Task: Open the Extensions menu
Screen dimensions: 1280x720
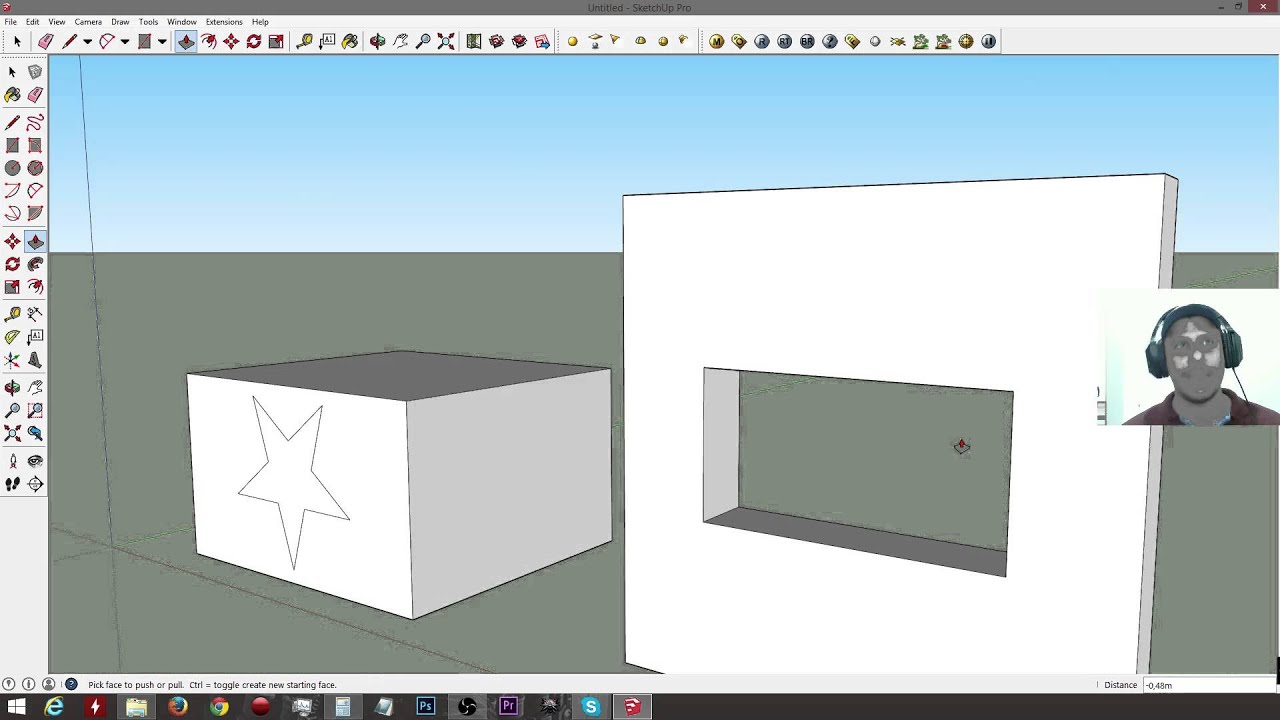Action: pyautogui.click(x=224, y=22)
